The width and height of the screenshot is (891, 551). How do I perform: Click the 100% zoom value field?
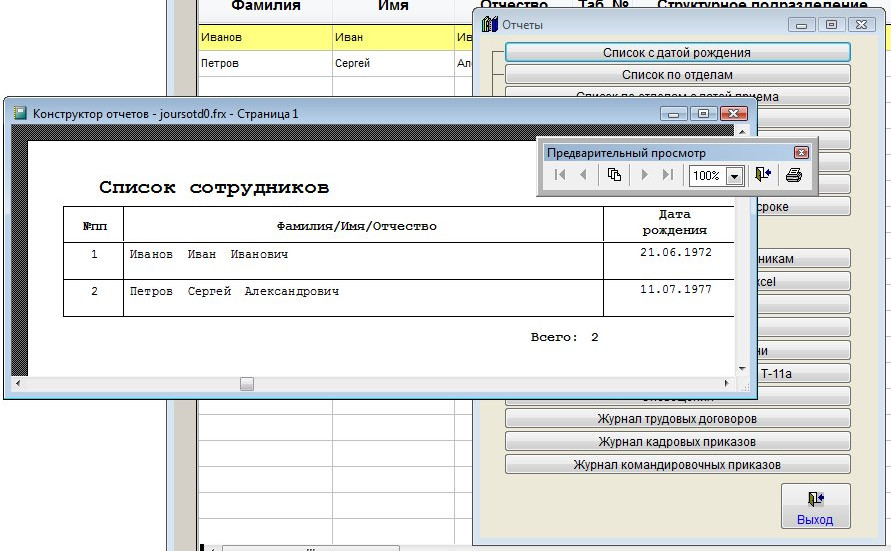tap(707, 176)
